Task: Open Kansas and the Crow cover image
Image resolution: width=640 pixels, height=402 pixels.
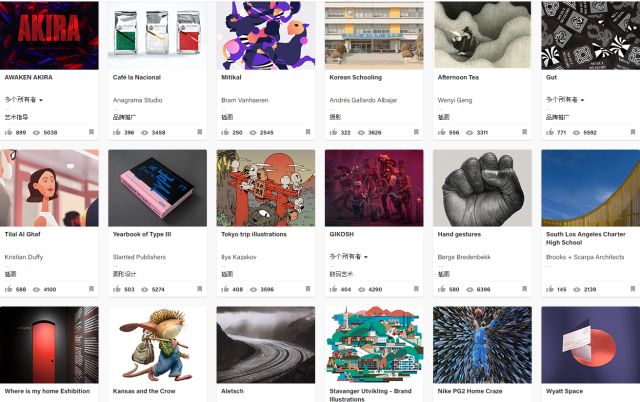Action: (x=158, y=345)
